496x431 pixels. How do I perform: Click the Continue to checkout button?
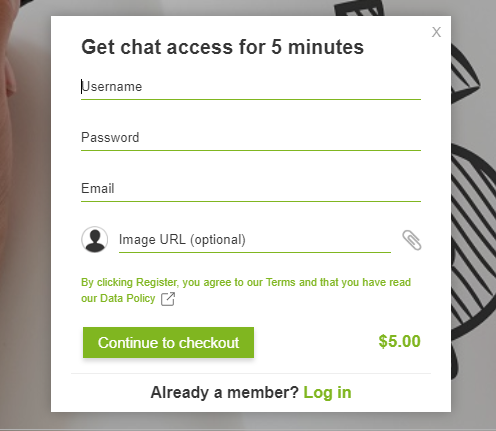tap(168, 343)
